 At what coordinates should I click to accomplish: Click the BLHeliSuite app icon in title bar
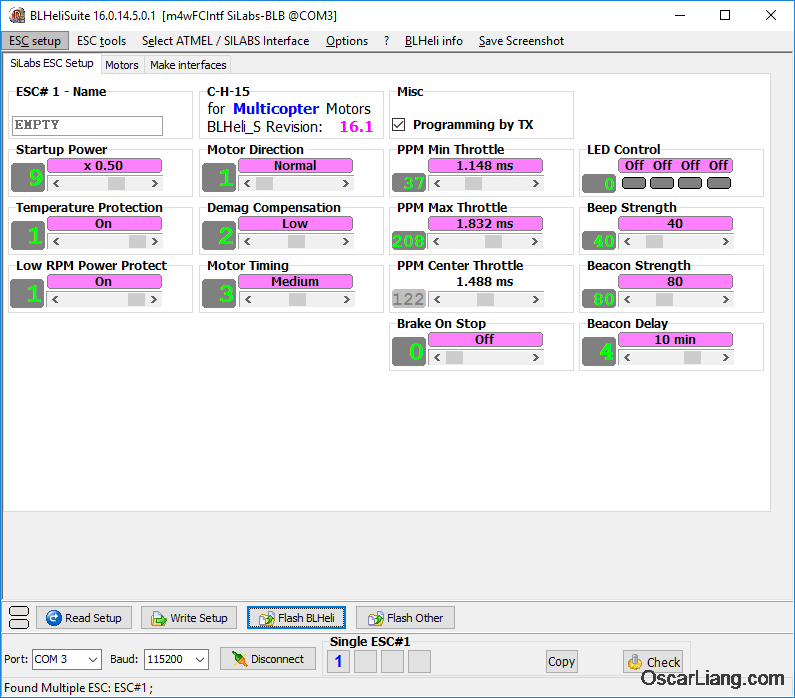[17, 15]
